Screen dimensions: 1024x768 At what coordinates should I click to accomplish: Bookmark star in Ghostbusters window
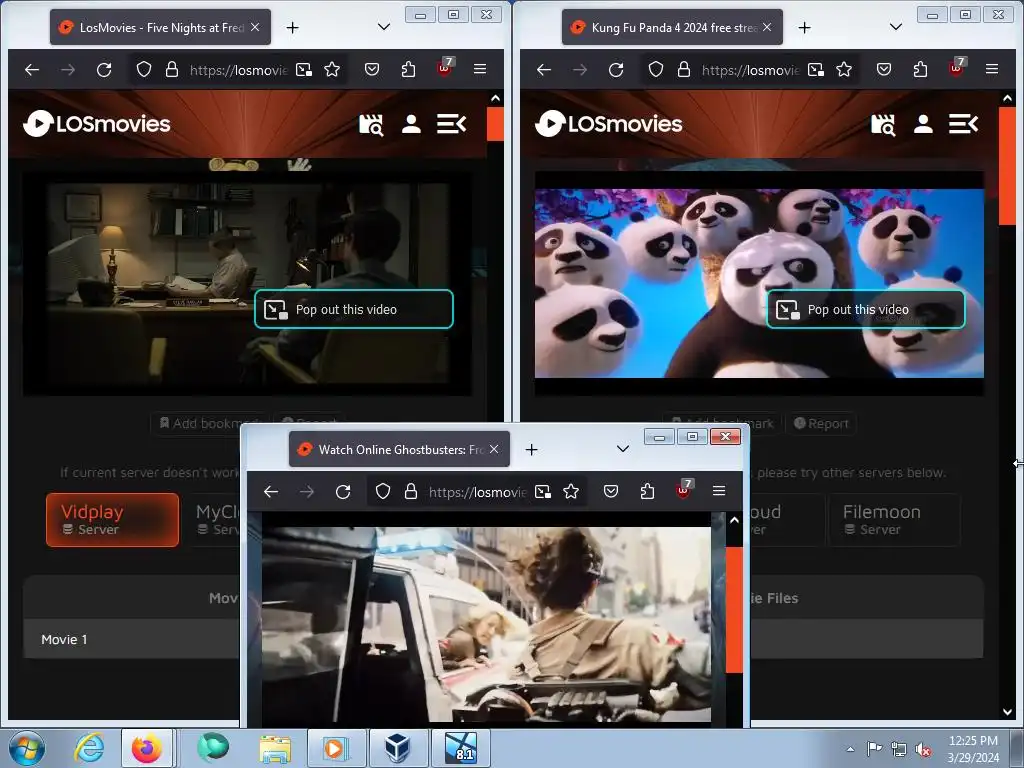(x=571, y=491)
